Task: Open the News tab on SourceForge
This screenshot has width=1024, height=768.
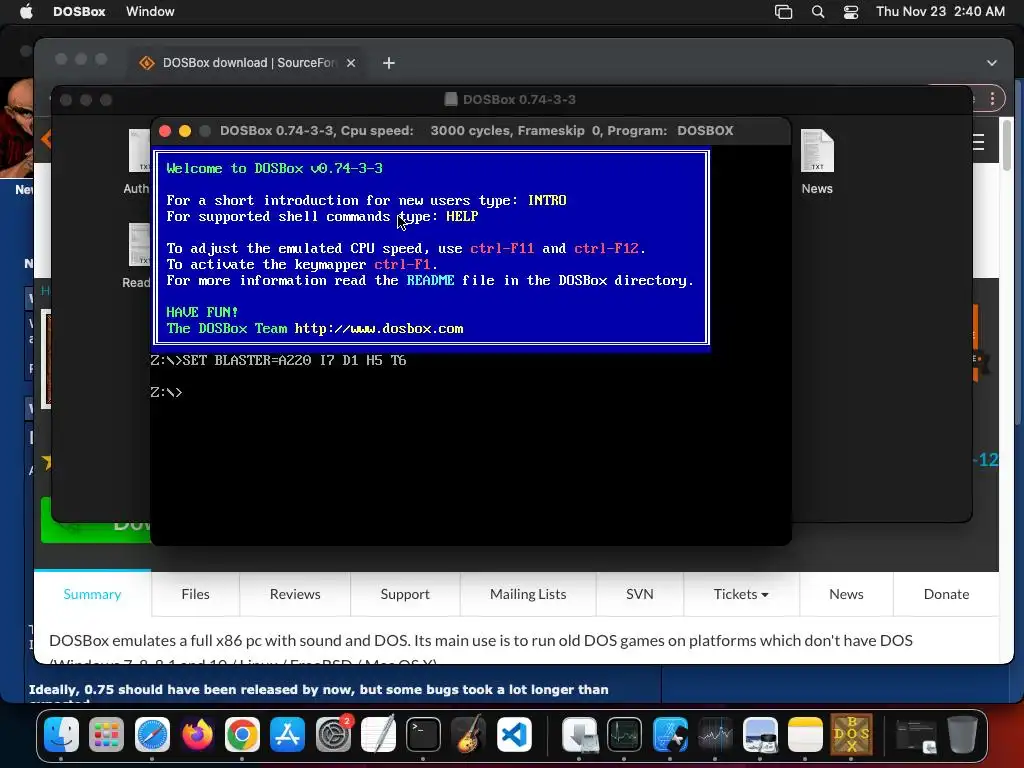Action: [x=846, y=594]
